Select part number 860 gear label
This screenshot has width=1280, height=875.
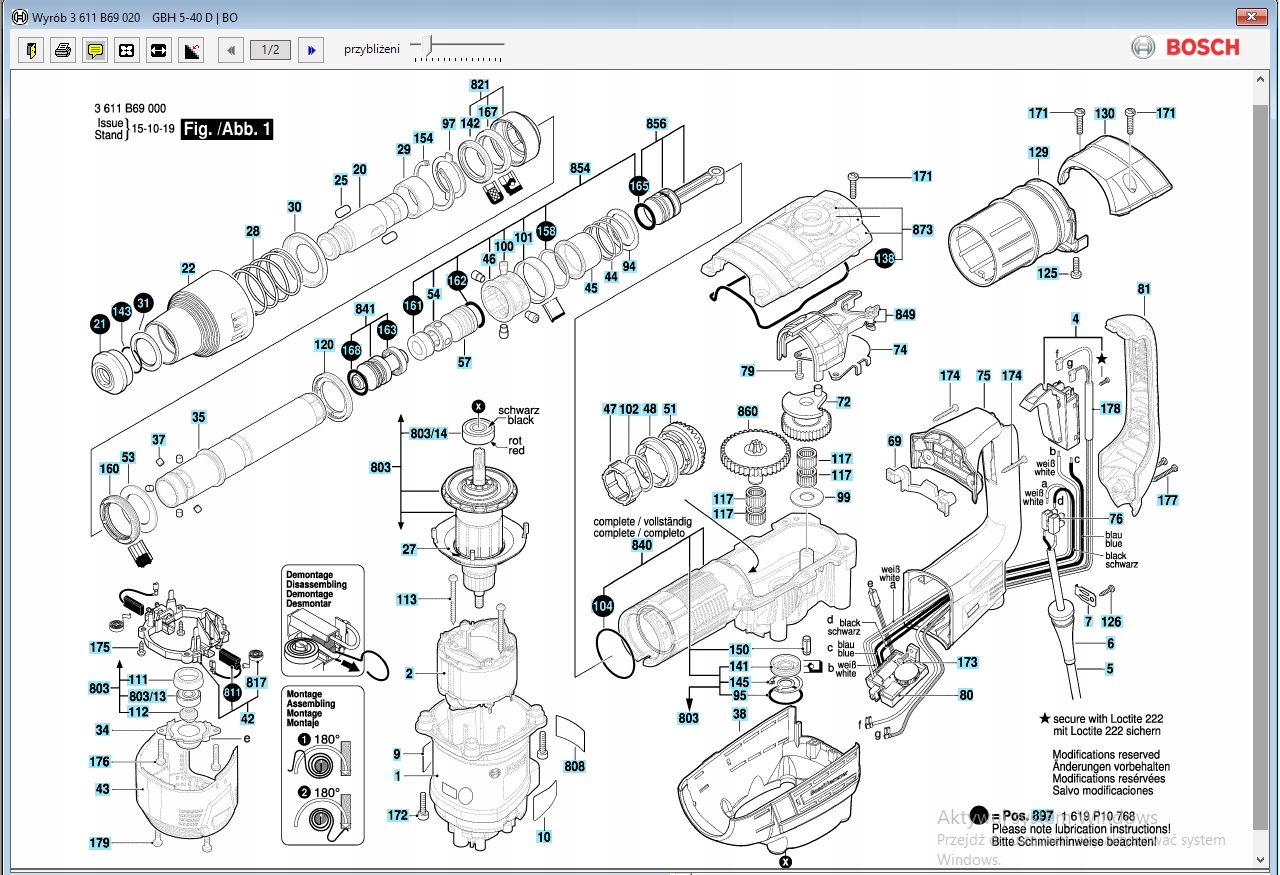[x=747, y=412]
